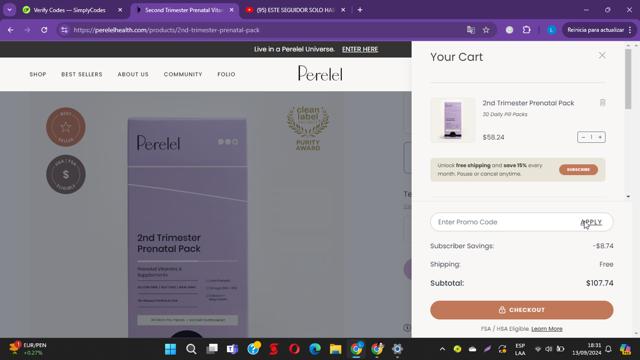Click the address bar URL
Viewport: 640px width, 360px height.
(x=167, y=30)
